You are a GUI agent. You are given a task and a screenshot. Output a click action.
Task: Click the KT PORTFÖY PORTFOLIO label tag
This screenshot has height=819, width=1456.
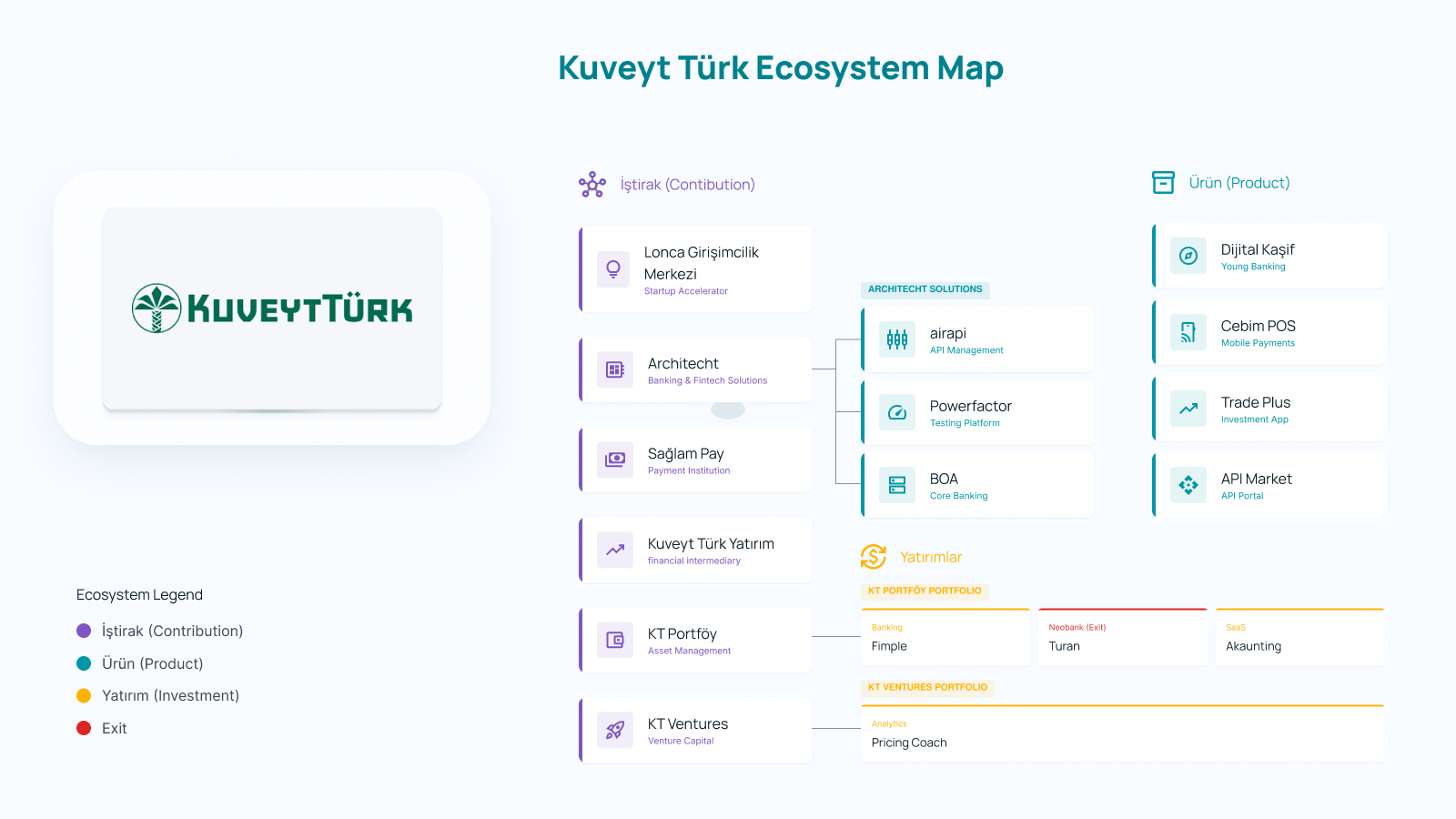tap(925, 591)
